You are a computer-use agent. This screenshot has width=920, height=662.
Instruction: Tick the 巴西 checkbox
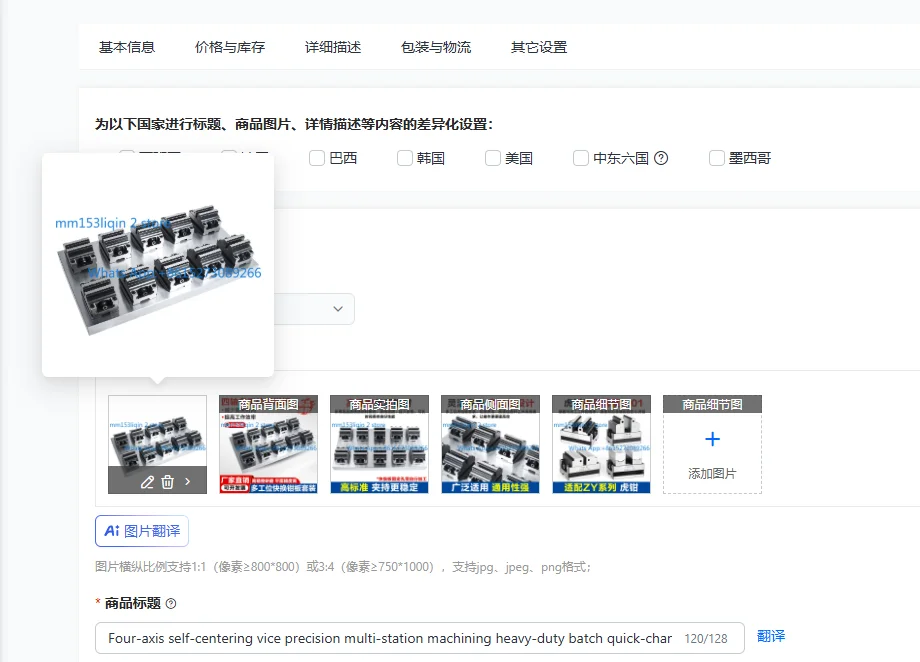pos(317,158)
